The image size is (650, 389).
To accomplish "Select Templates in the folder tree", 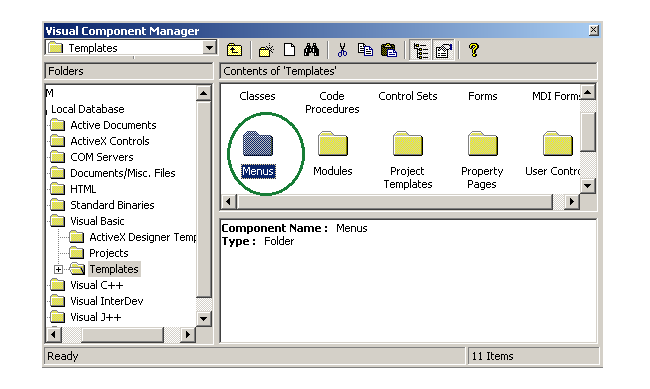I will coord(114,269).
